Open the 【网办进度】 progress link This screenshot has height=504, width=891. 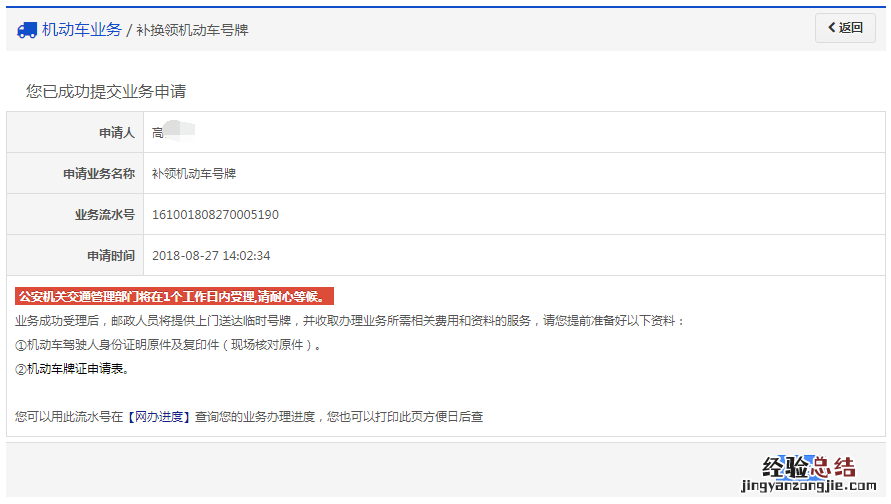coord(159,416)
